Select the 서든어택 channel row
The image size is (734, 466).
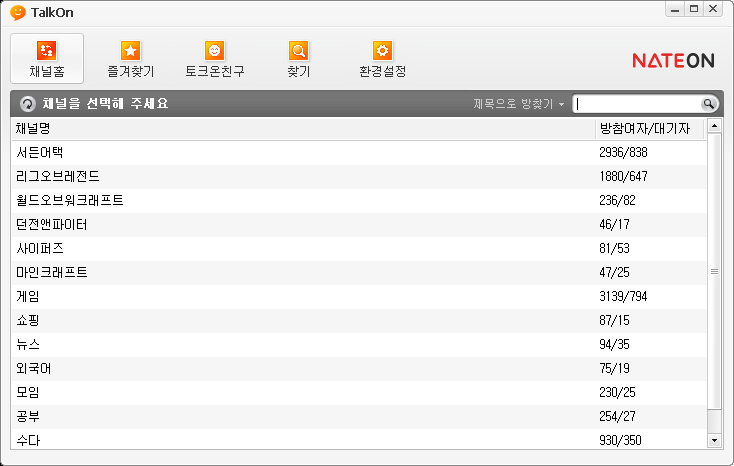pyautogui.click(x=359, y=152)
